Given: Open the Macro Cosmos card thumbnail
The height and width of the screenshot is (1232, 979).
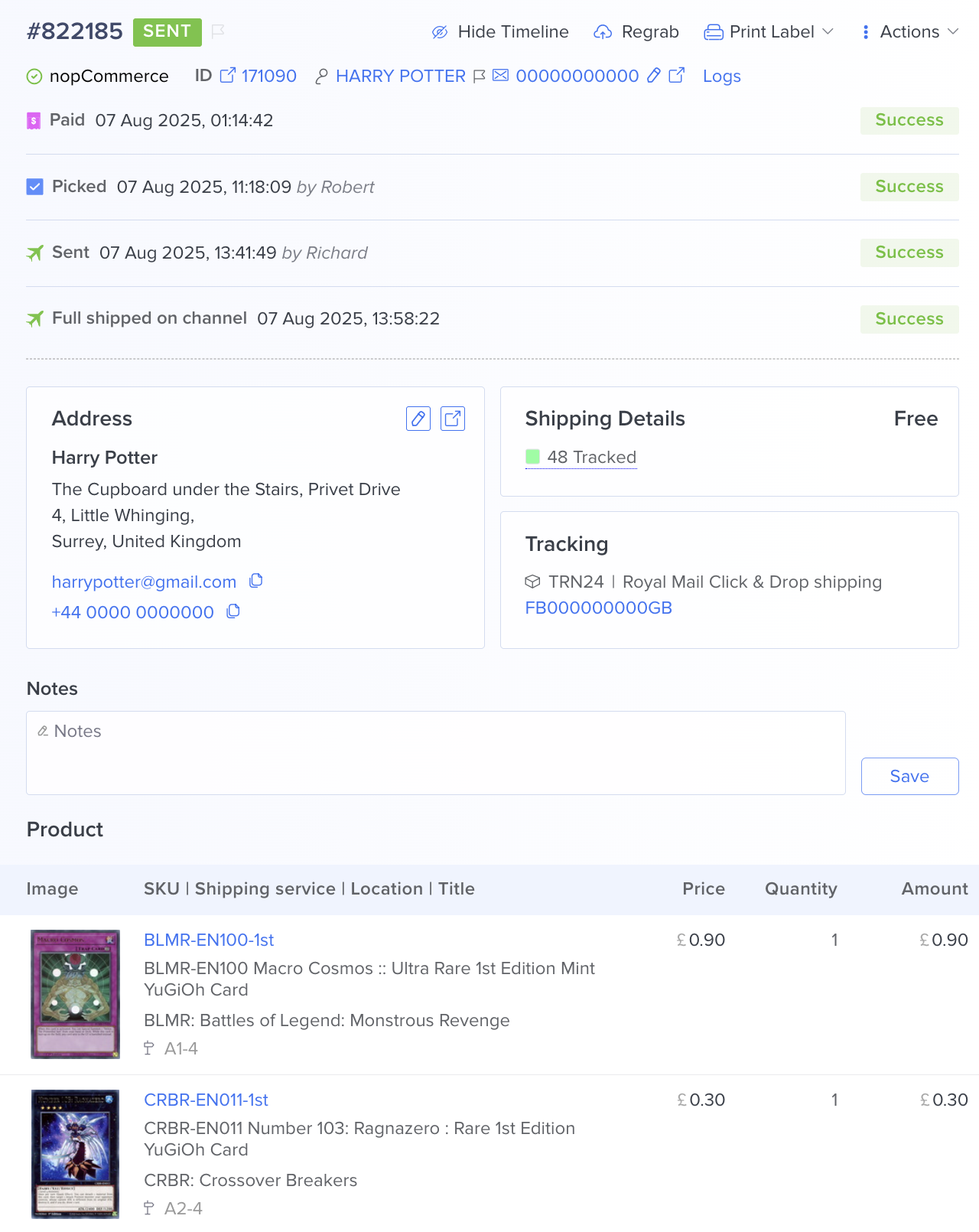Looking at the screenshot, I should 75,994.
